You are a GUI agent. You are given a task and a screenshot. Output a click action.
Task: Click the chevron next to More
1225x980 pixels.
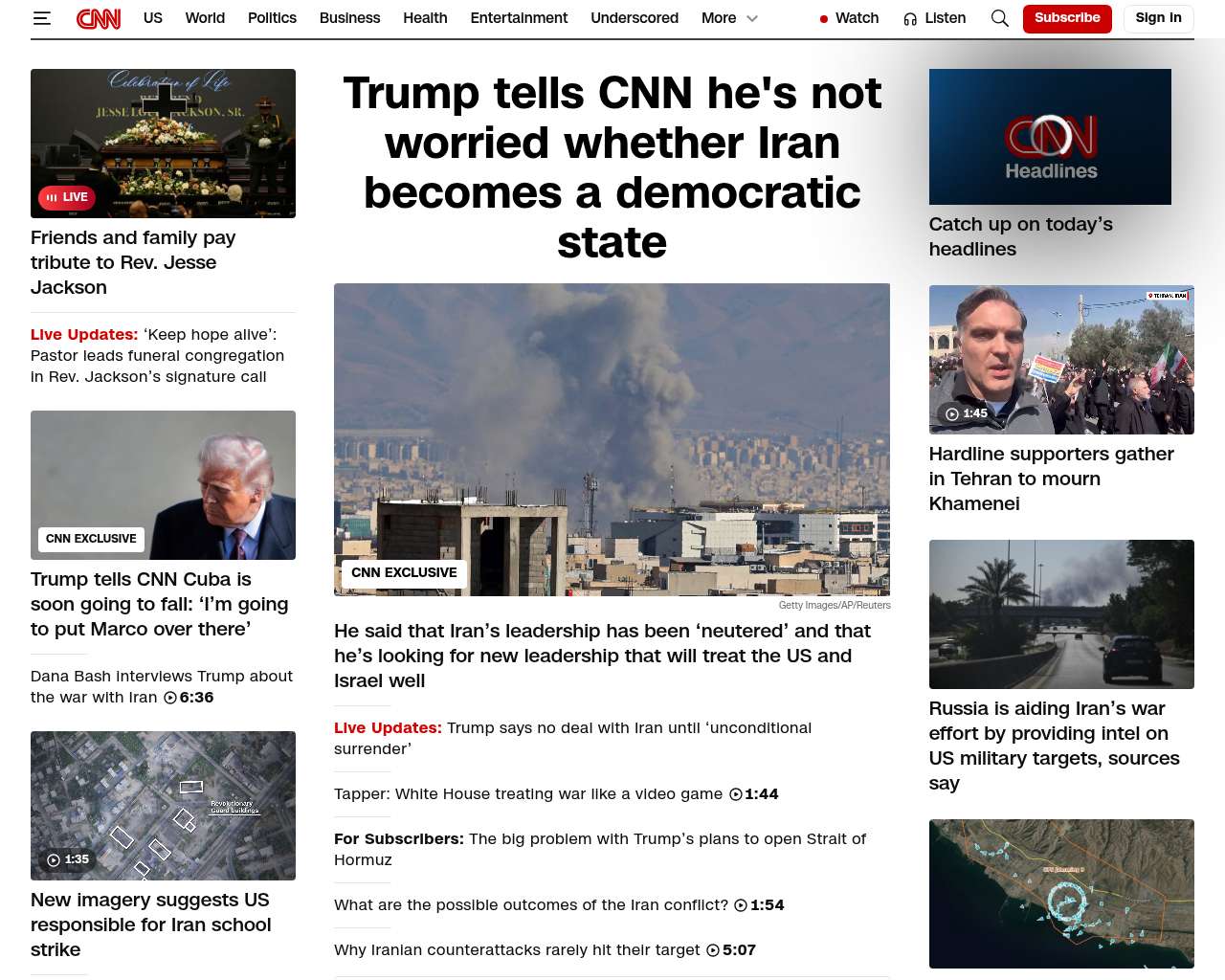point(752,18)
